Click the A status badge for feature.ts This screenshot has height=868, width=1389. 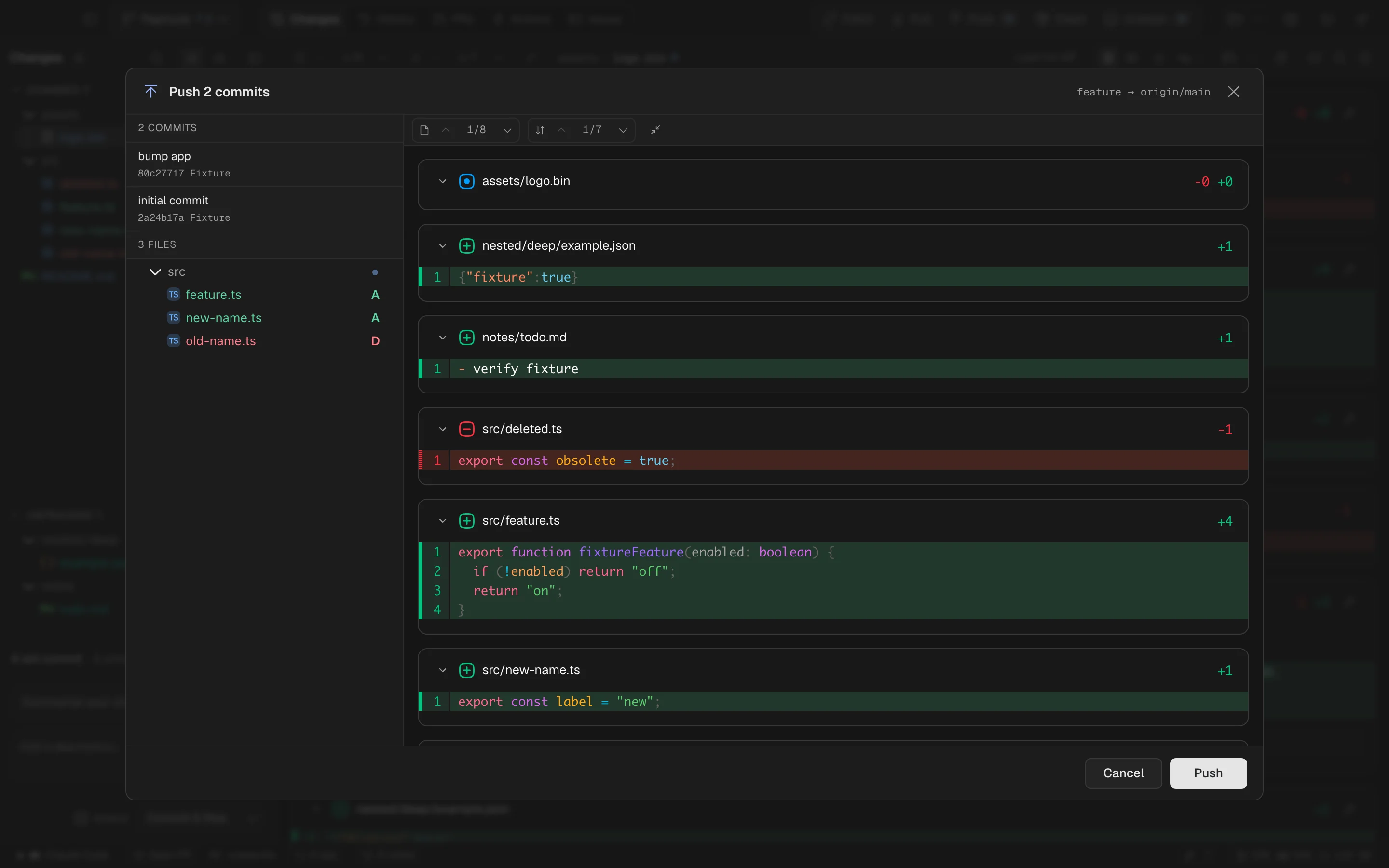tap(375, 295)
